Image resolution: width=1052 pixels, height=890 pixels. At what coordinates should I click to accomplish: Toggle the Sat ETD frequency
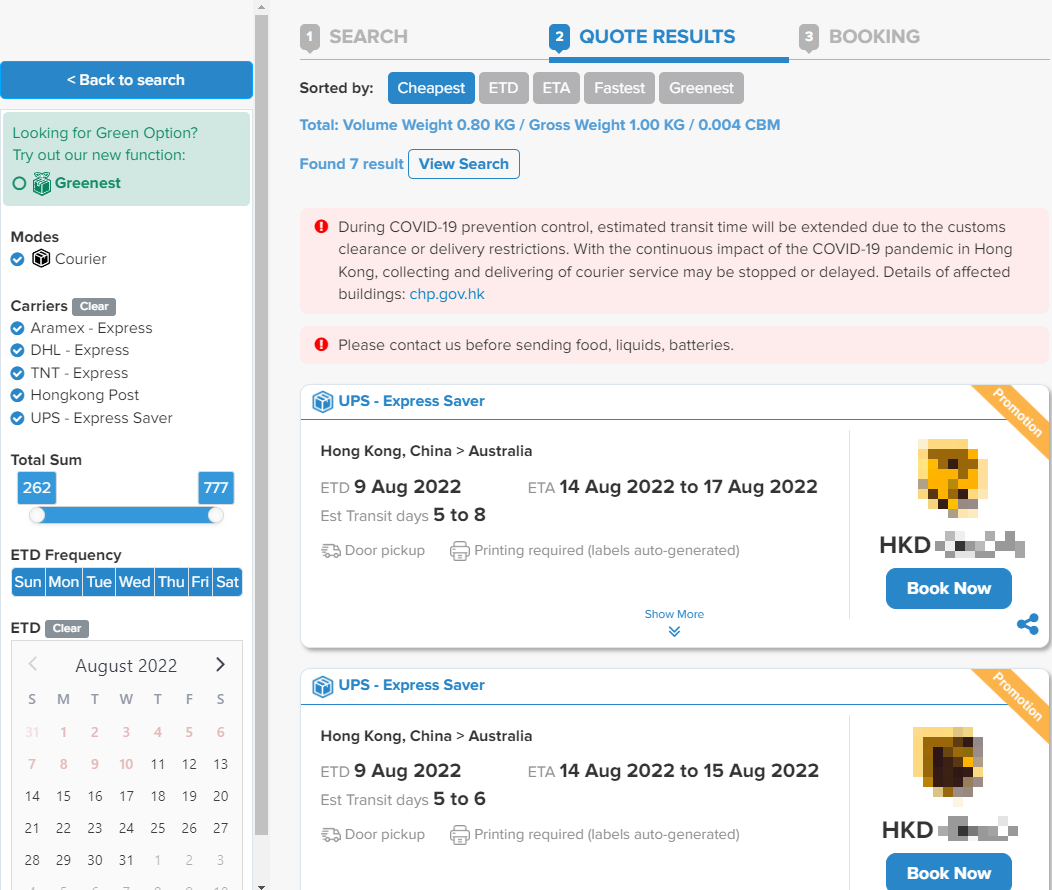click(x=227, y=582)
